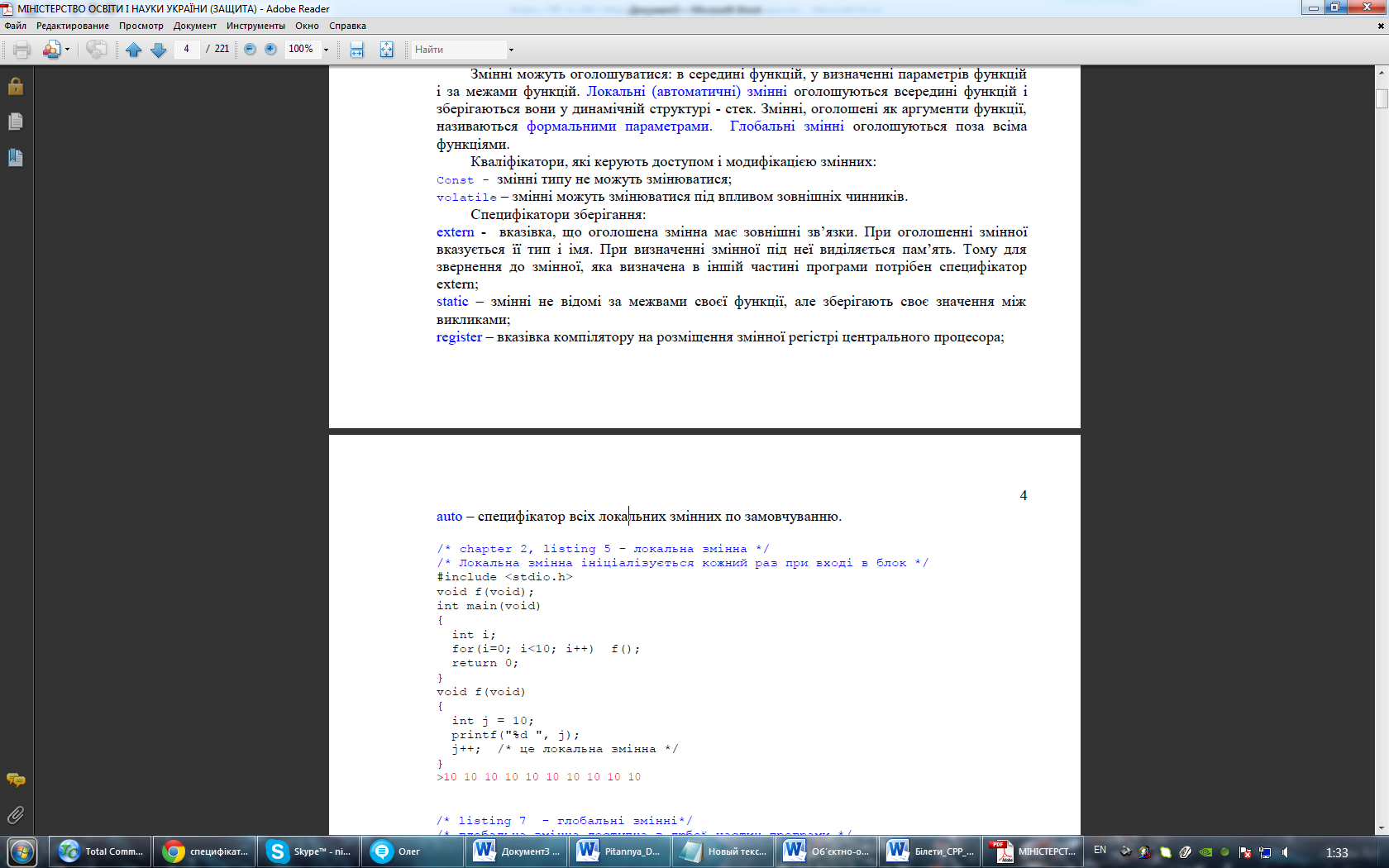Open the Справка menu
Screen dimensions: 1389x868
[347, 26]
